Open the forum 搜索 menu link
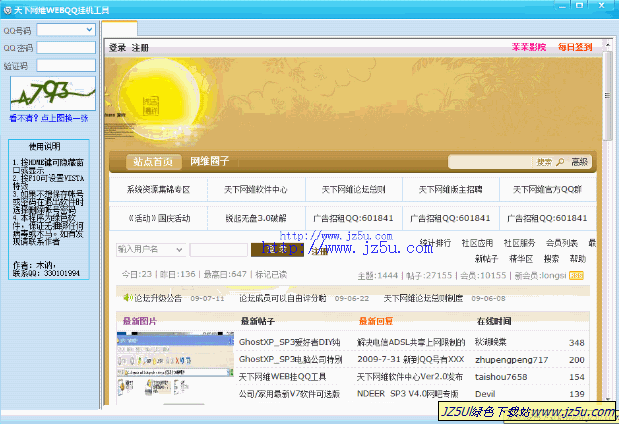 click(551, 259)
